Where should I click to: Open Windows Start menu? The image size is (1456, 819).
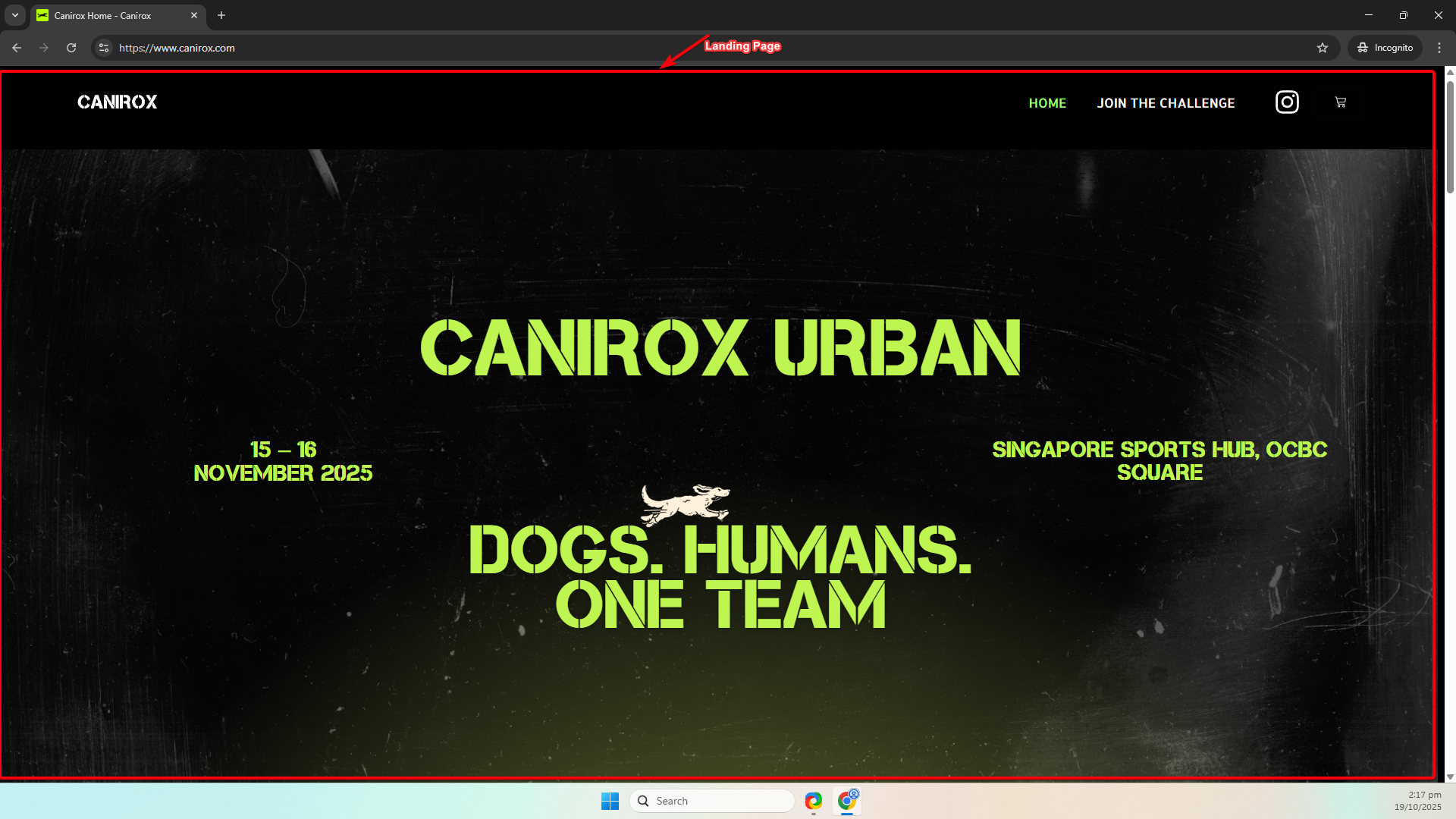[x=610, y=801]
